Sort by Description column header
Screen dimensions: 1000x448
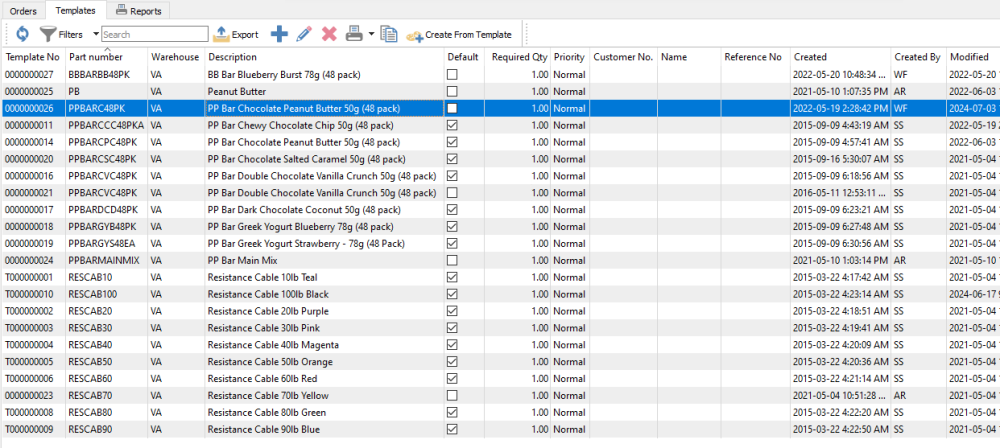(x=325, y=57)
